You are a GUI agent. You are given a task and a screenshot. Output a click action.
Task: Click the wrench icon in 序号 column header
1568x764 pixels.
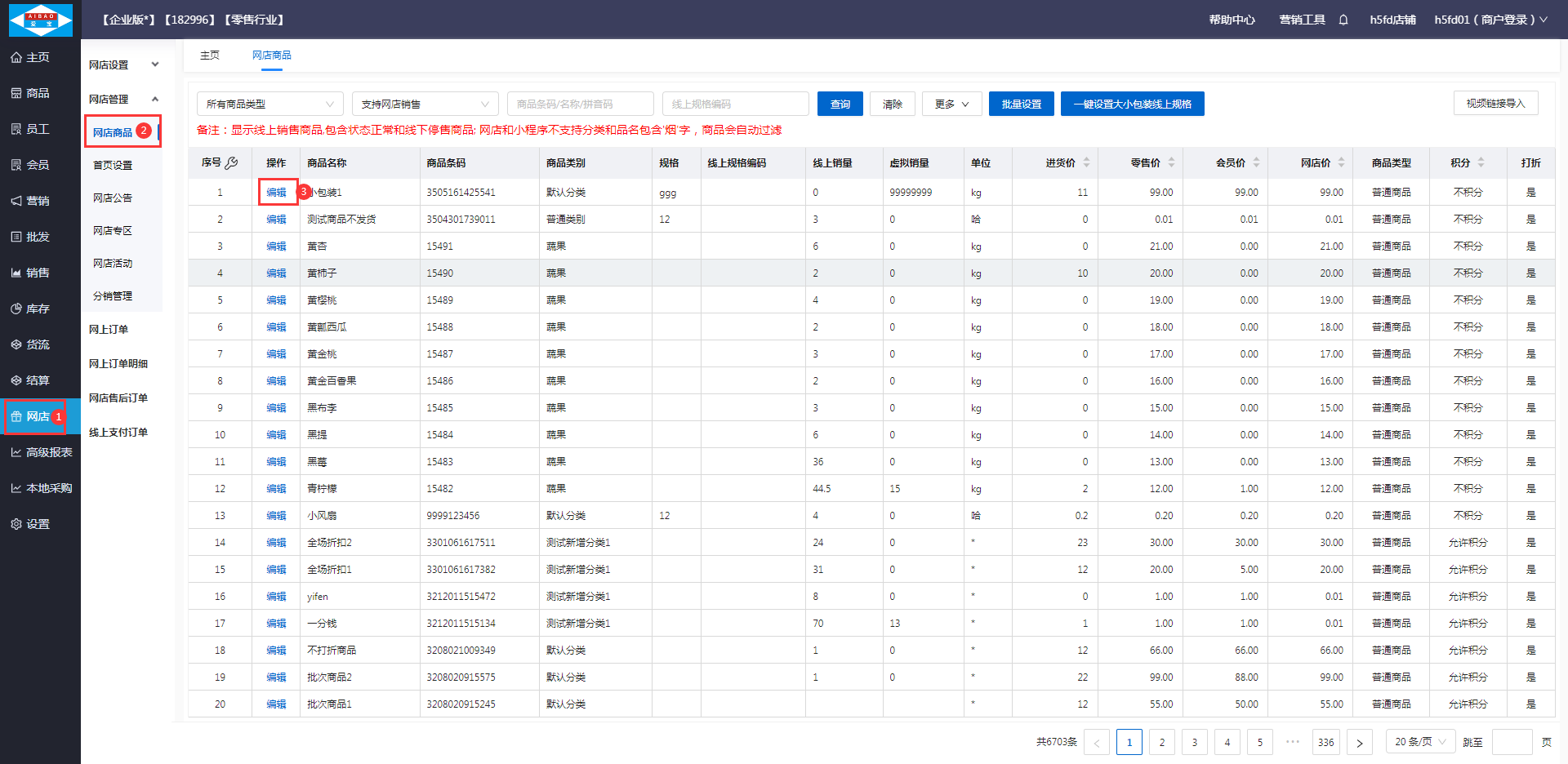232,163
